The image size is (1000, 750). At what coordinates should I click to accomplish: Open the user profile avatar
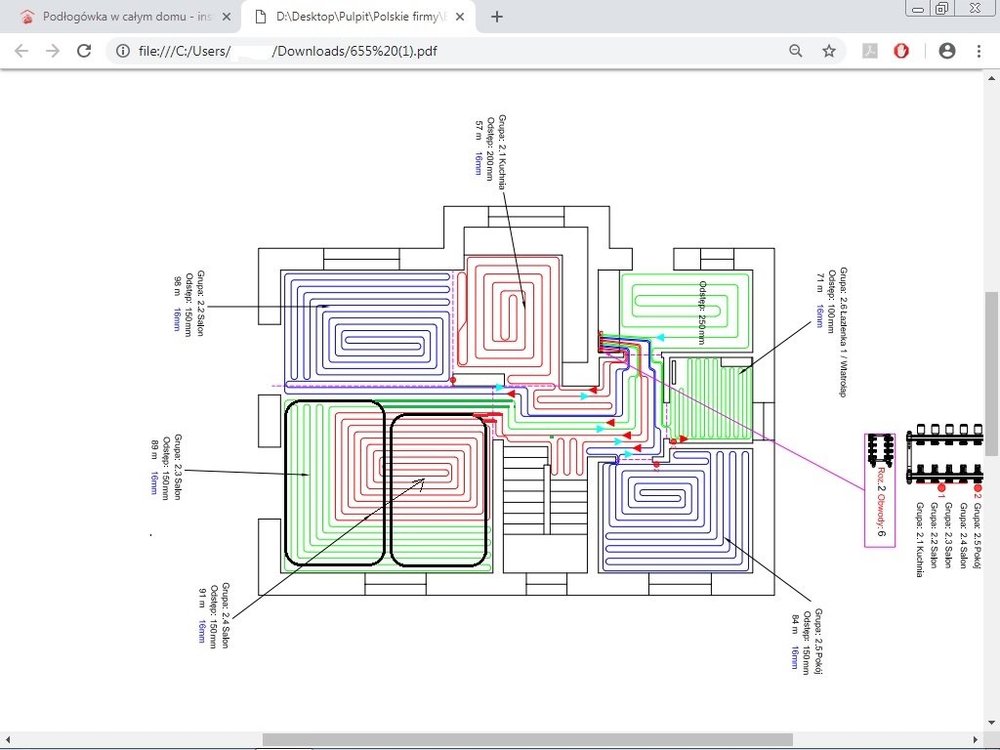[x=947, y=51]
